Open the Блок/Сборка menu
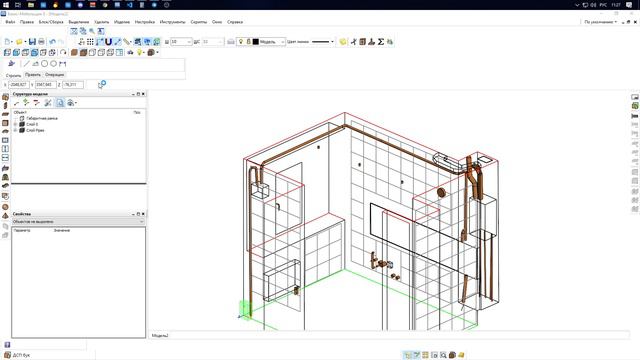The height and width of the screenshot is (360, 640). tap(51, 22)
